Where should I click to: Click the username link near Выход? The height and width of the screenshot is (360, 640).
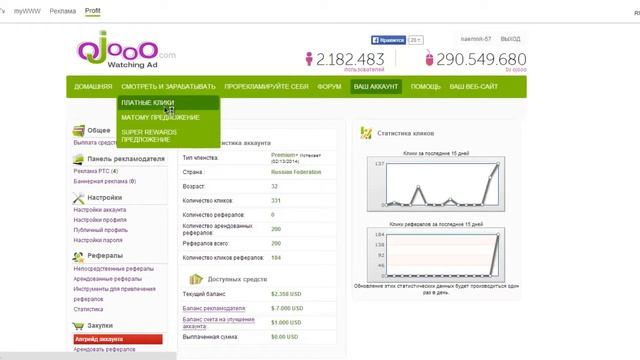(476, 39)
